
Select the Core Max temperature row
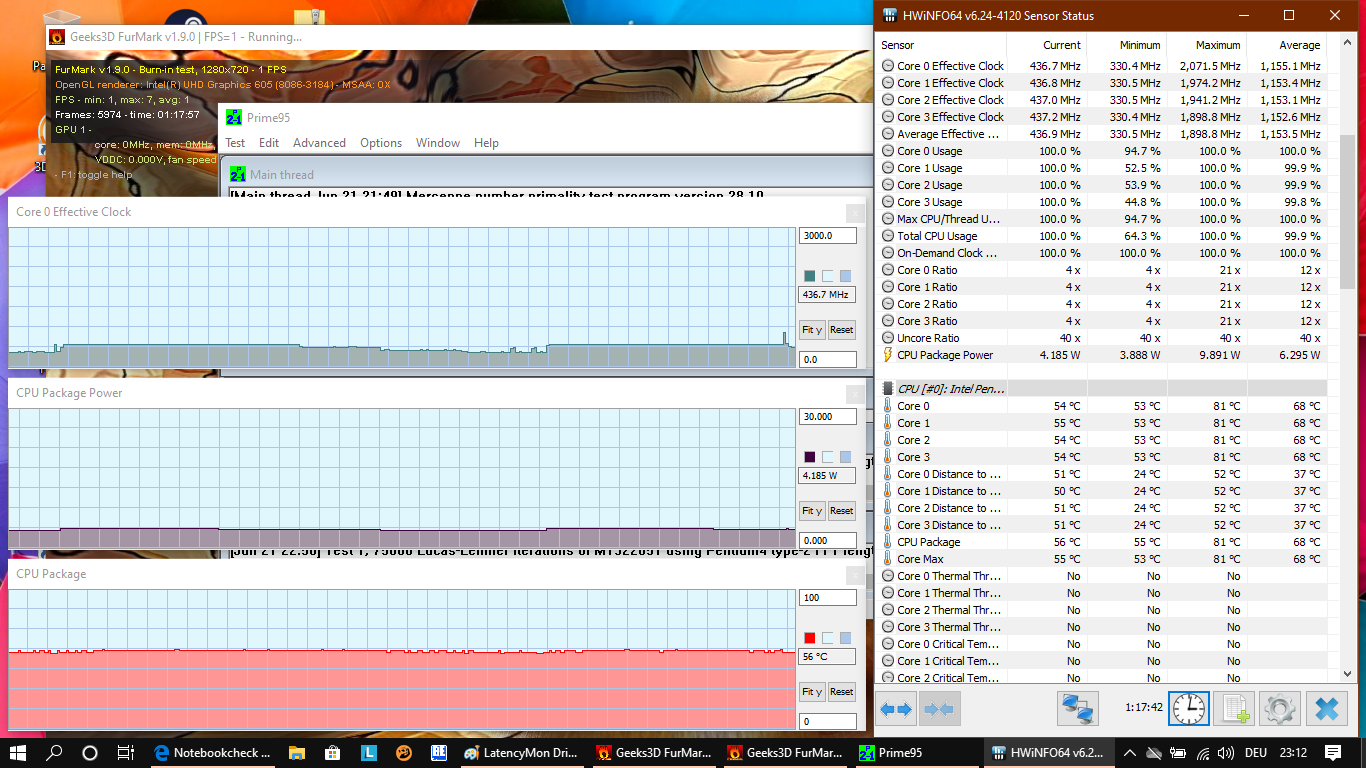pos(1101,559)
